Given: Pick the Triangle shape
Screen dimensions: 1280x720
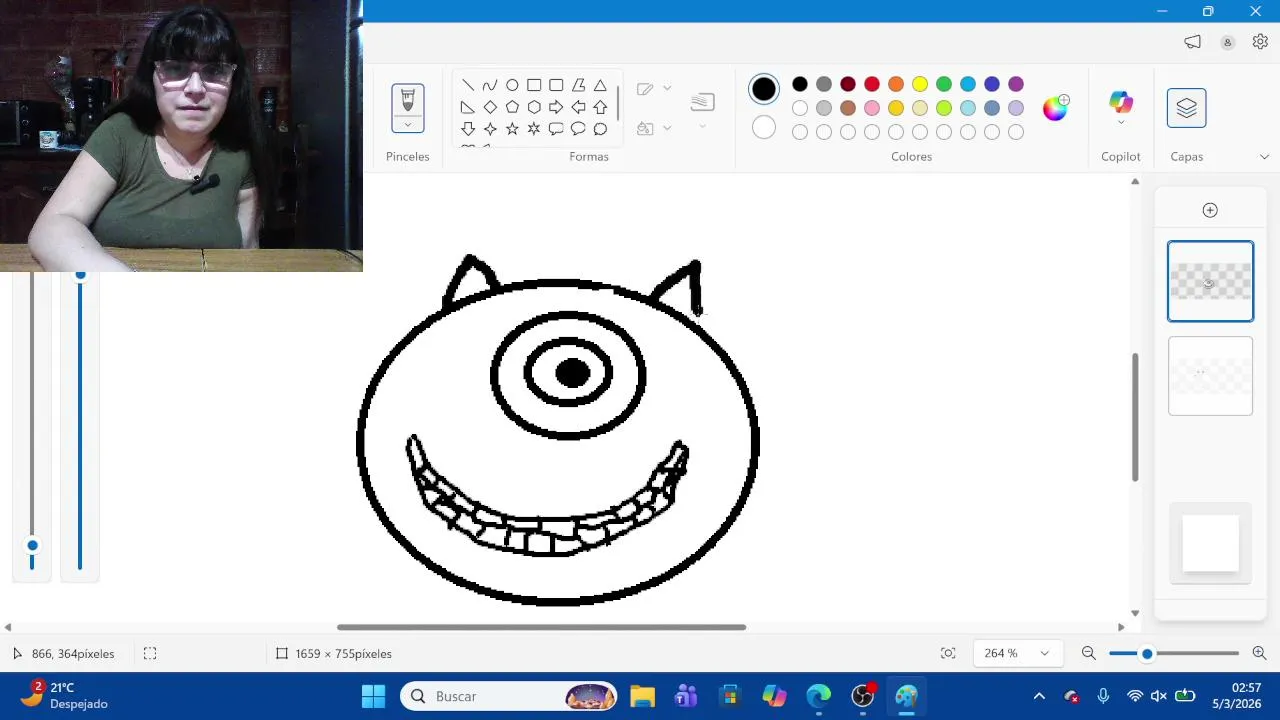Looking at the screenshot, I should pyautogui.click(x=600, y=85).
